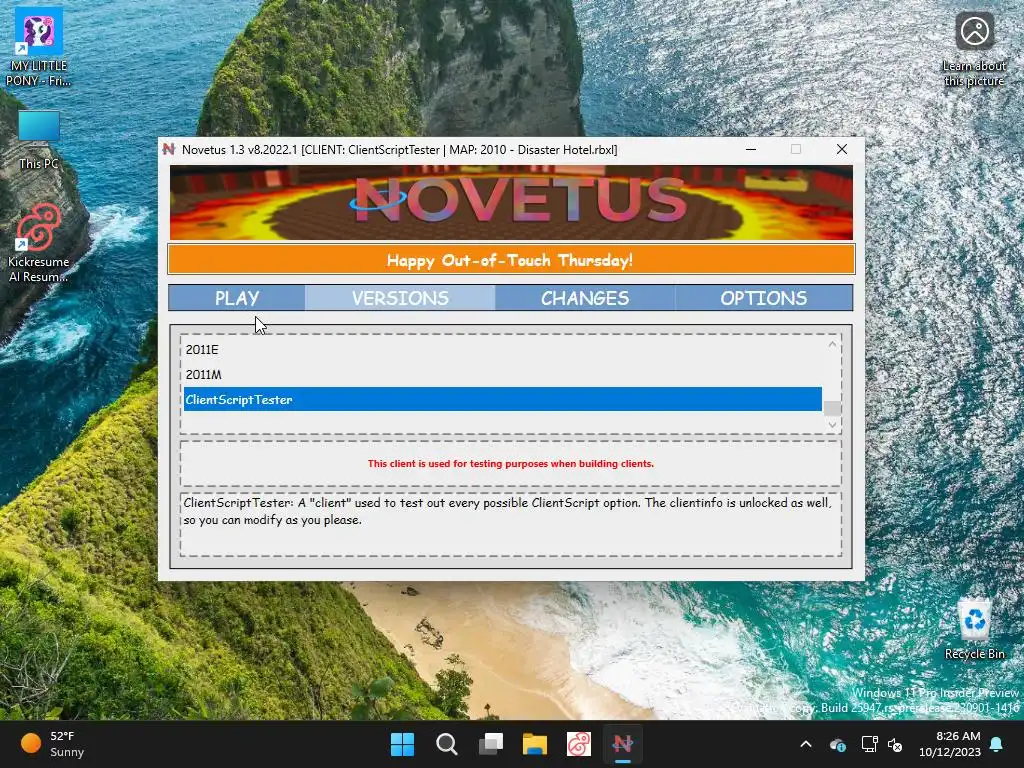This screenshot has height=768, width=1024.
Task: Click the Happy Out-of-Touch Thursday banner
Action: (x=511, y=260)
